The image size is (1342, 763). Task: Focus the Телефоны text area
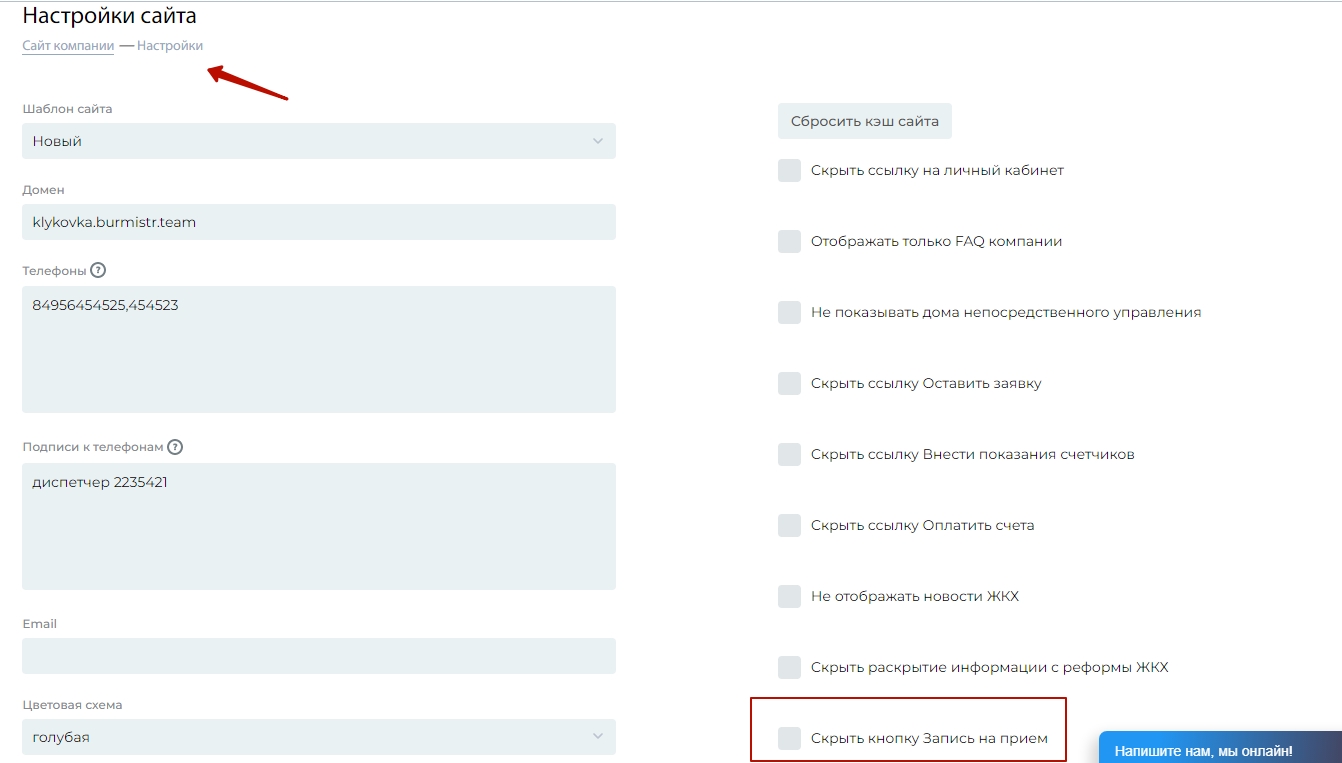(x=318, y=350)
